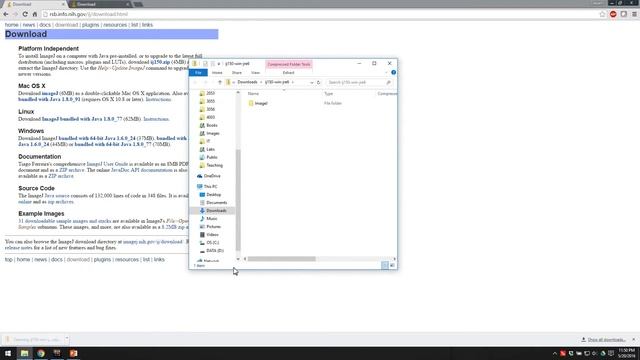This screenshot has height=360, width=640.
Task: Click the Show all downloads link
Action: coord(606,340)
